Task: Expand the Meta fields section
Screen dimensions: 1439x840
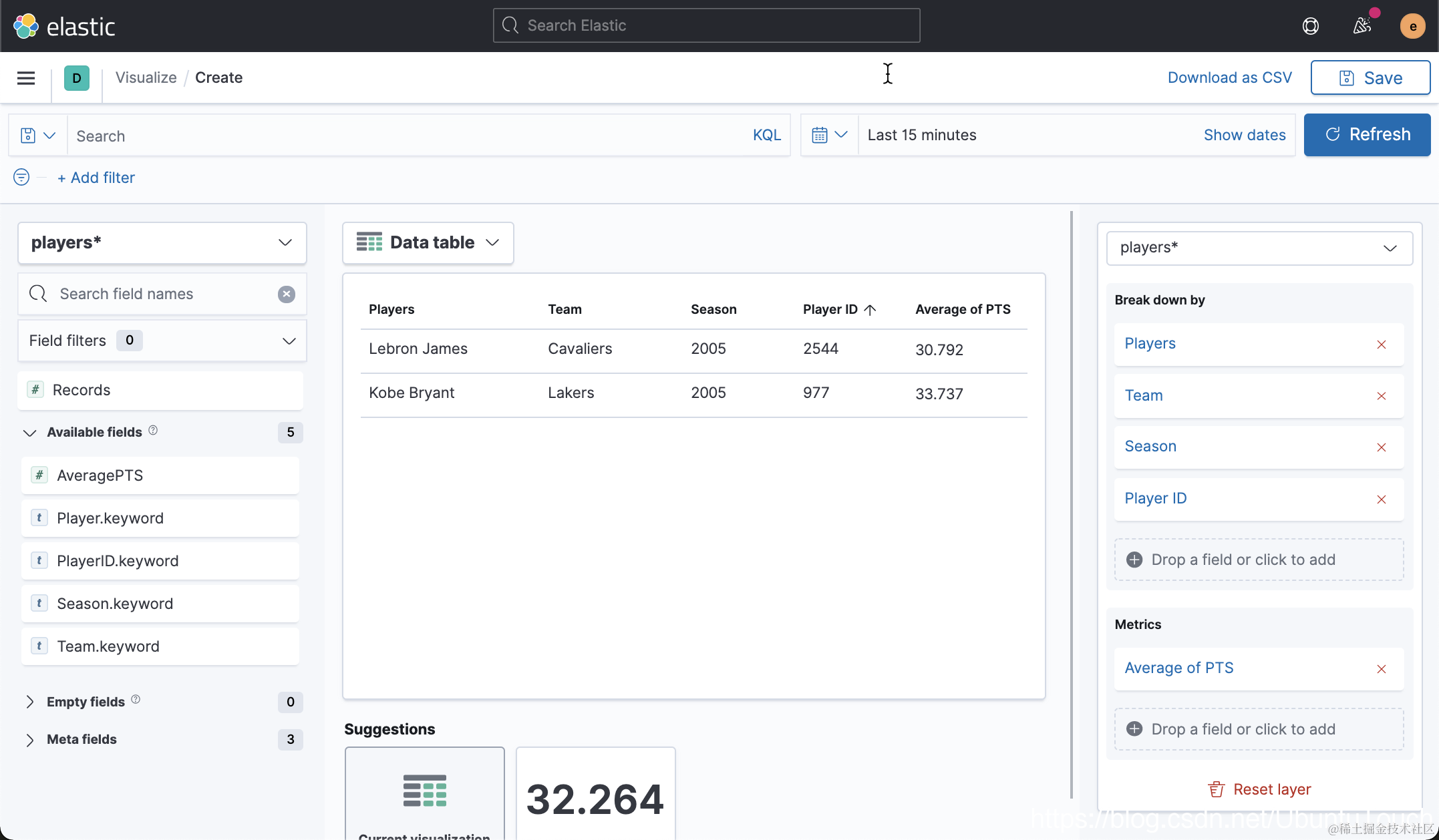Action: 29,740
